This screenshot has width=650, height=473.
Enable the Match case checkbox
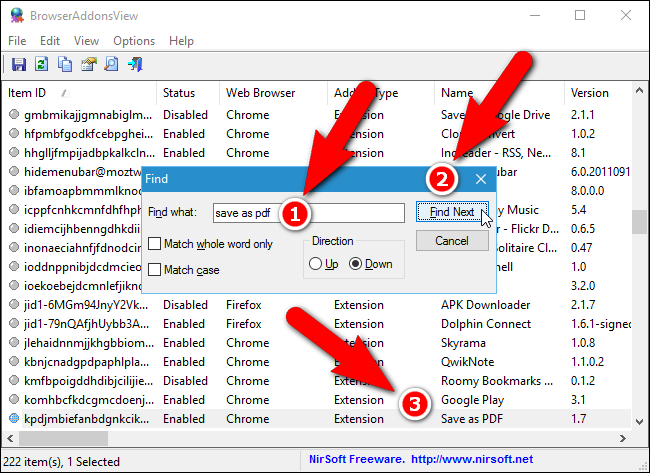[155, 269]
